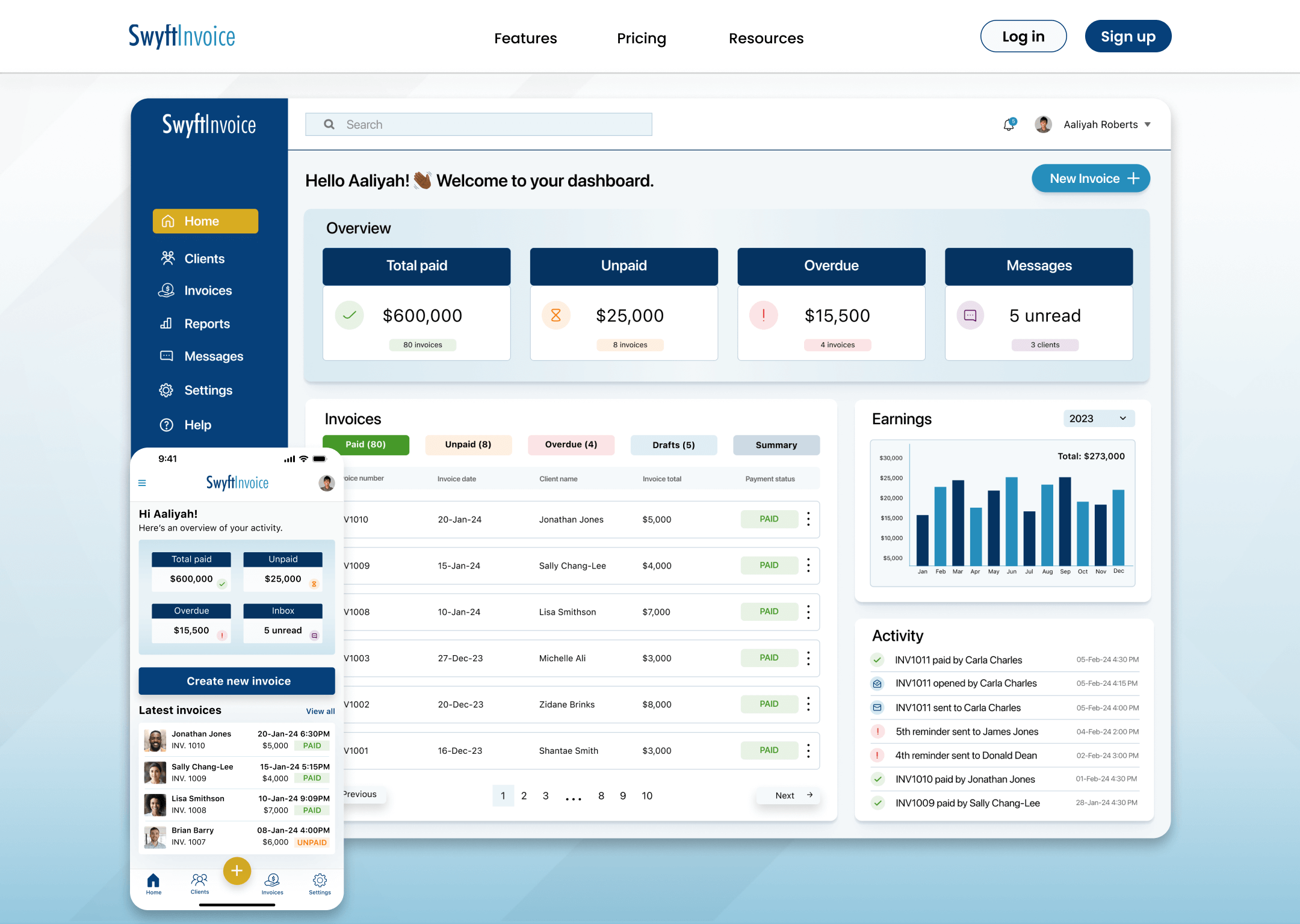Image resolution: width=1300 pixels, height=924 pixels.
Task: Open the notifications bell icon
Action: coord(1009,125)
